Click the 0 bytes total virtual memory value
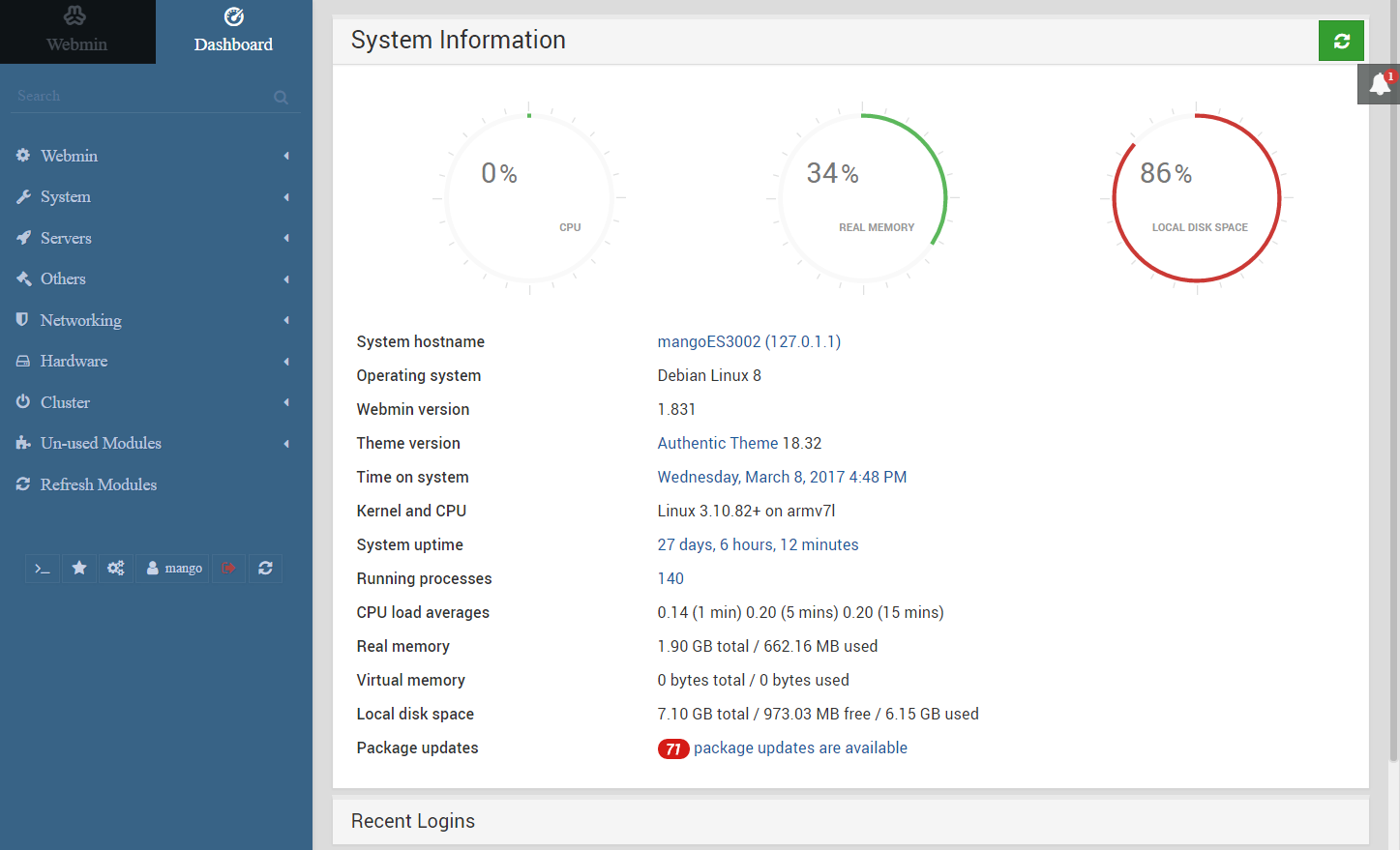The height and width of the screenshot is (850, 1400). 753,680
